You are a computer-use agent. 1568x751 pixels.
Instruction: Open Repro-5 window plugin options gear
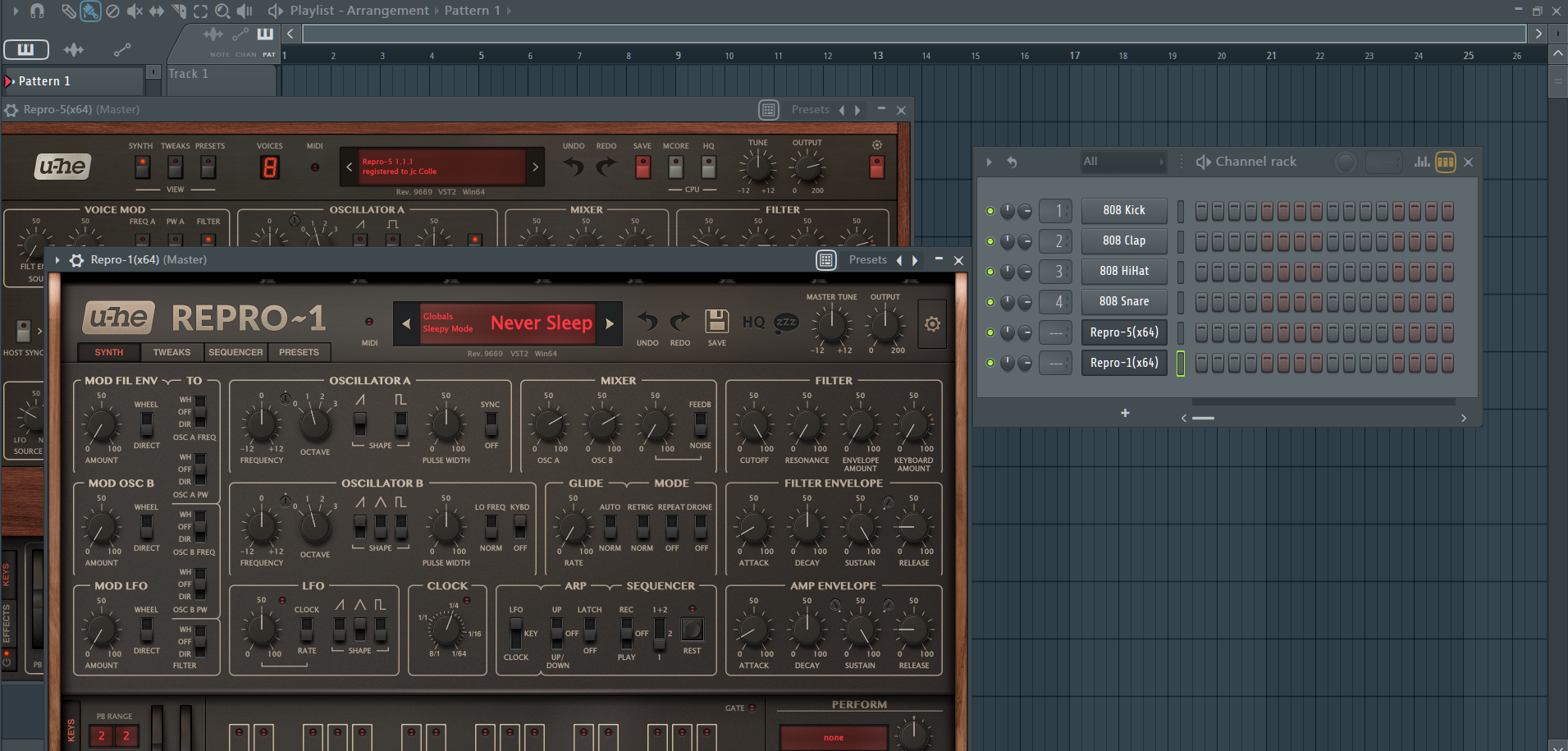pyautogui.click(x=11, y=110)
